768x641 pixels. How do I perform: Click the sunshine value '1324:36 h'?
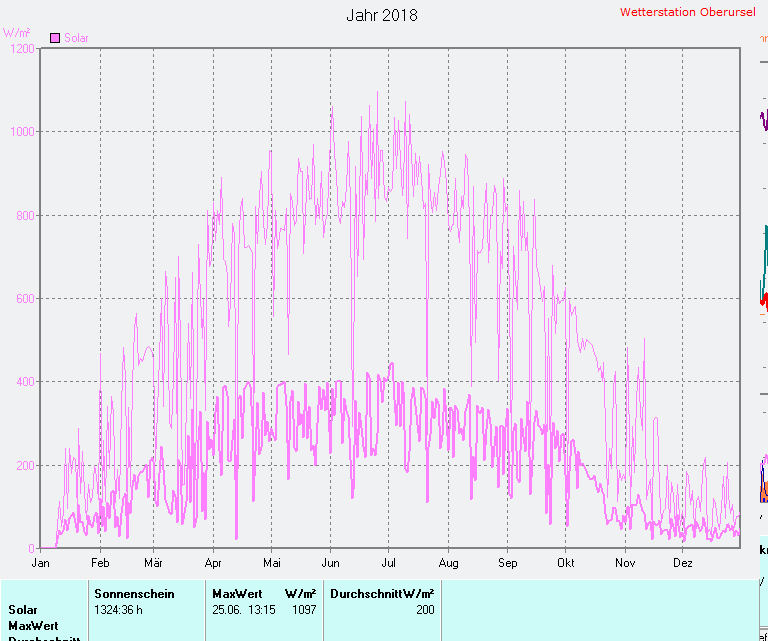pos(118,610)
